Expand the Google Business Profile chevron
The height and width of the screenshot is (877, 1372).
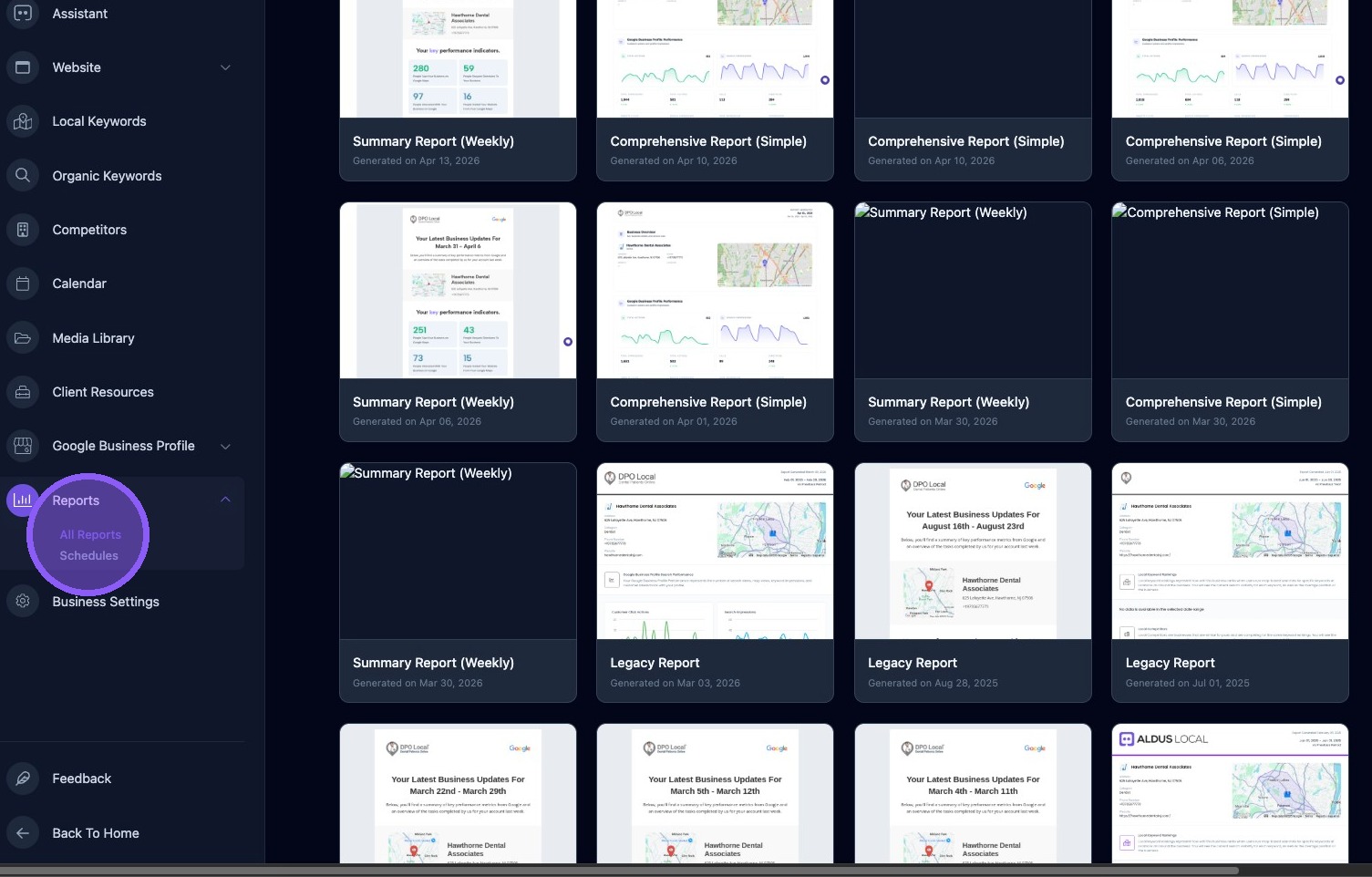225,446
